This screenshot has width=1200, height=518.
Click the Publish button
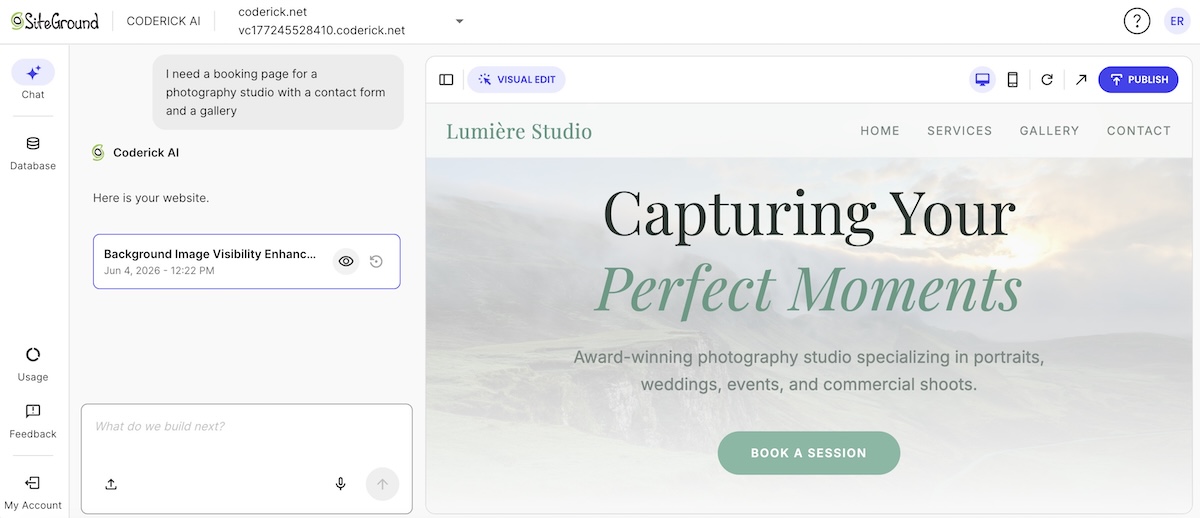point(1138,80)
